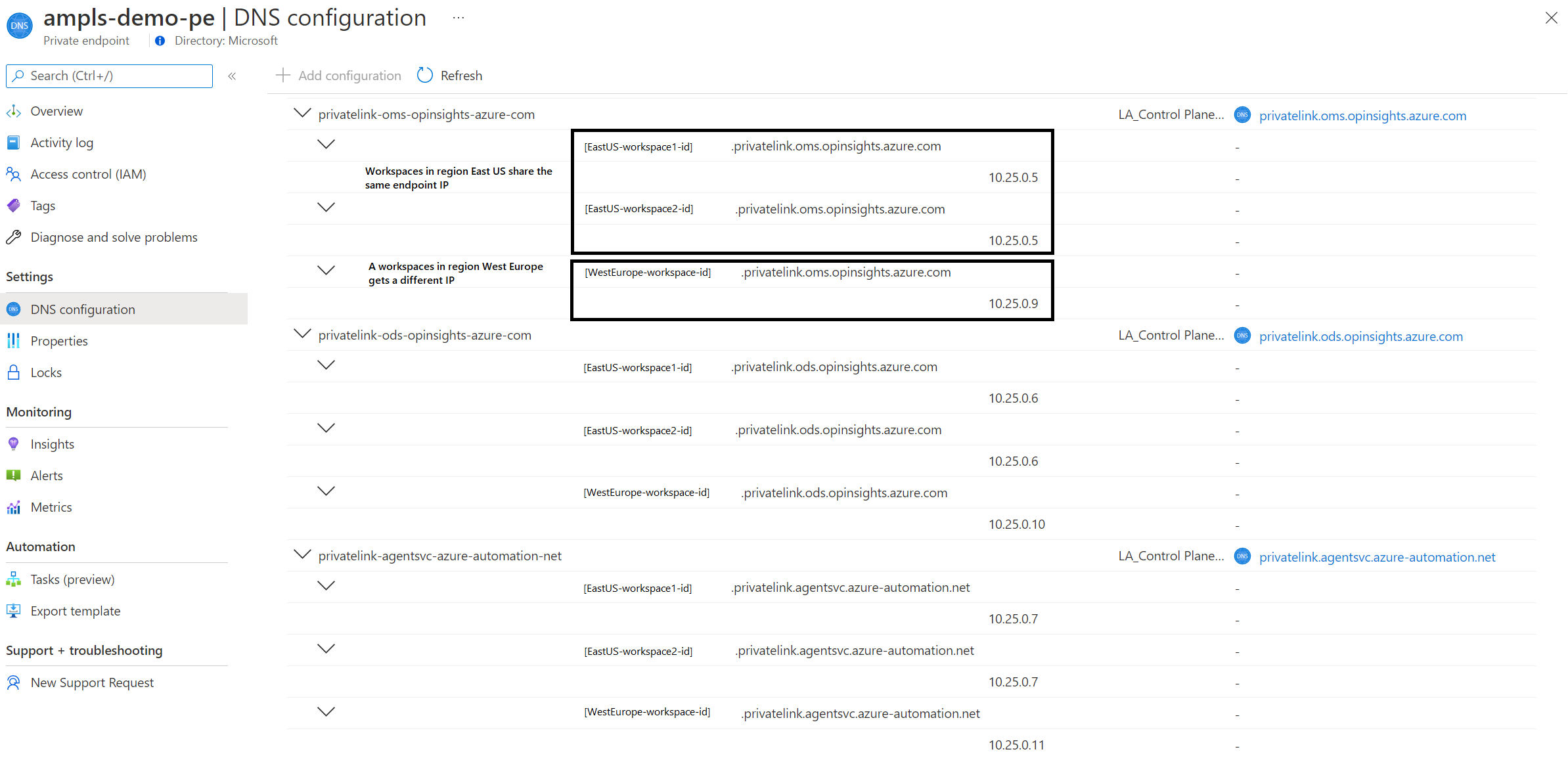Collapse privatelink-ods-opinsights-azure-com group

coord(302,334)
